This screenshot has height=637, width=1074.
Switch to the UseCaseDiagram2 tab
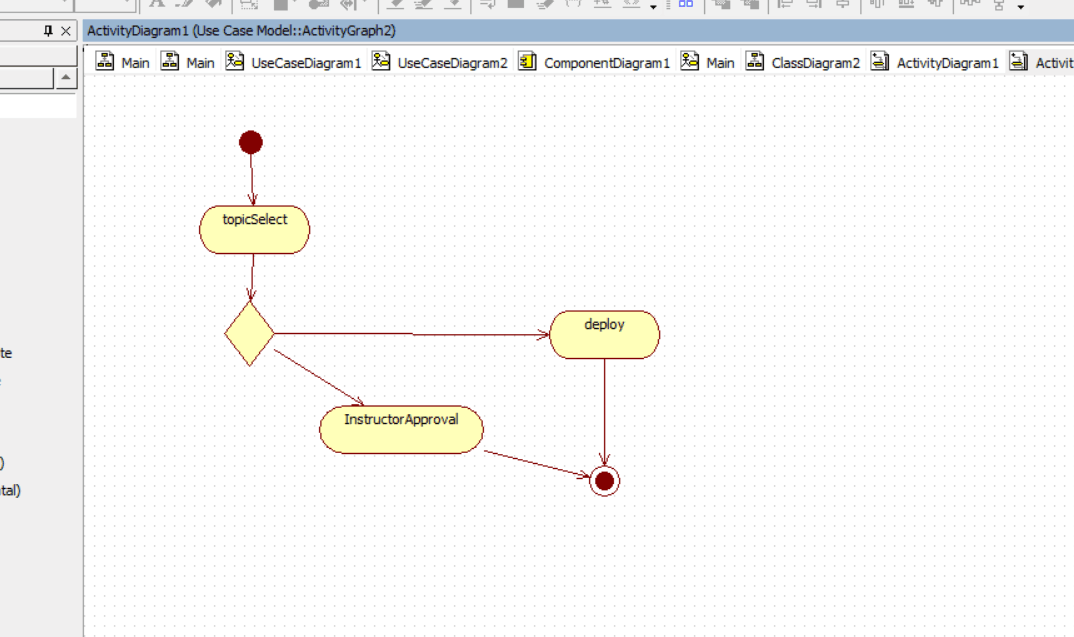tap(440, 62)
